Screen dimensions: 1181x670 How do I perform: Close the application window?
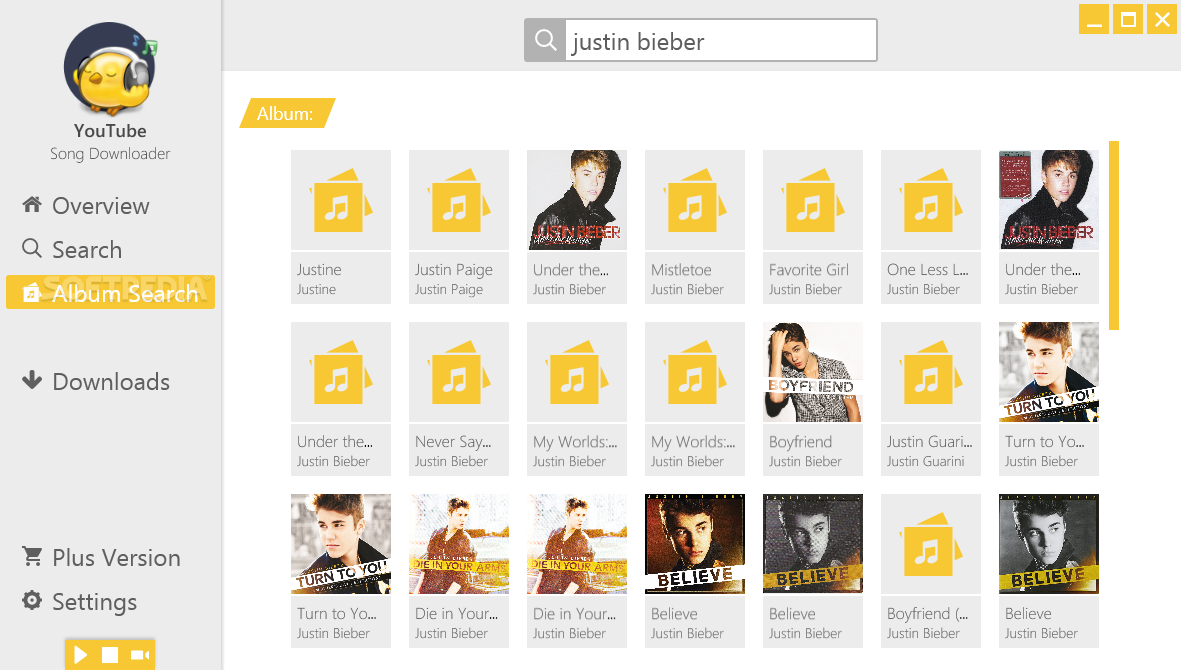click(x=1161, y=20)
